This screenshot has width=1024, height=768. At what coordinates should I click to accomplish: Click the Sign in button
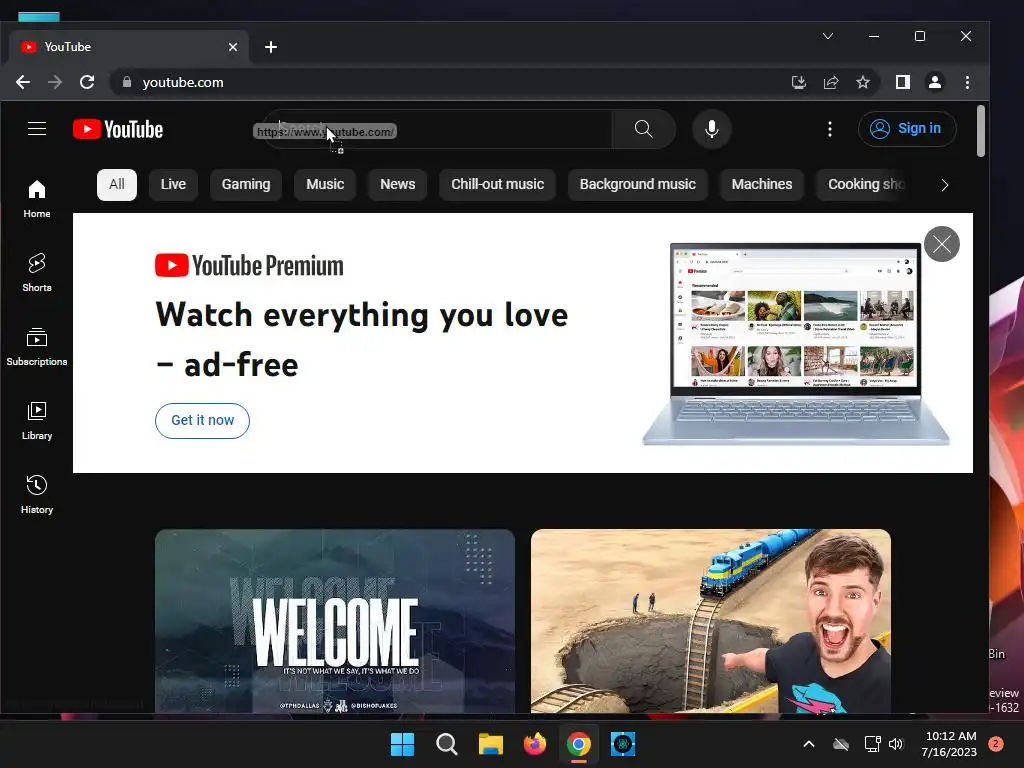point(906,129)
